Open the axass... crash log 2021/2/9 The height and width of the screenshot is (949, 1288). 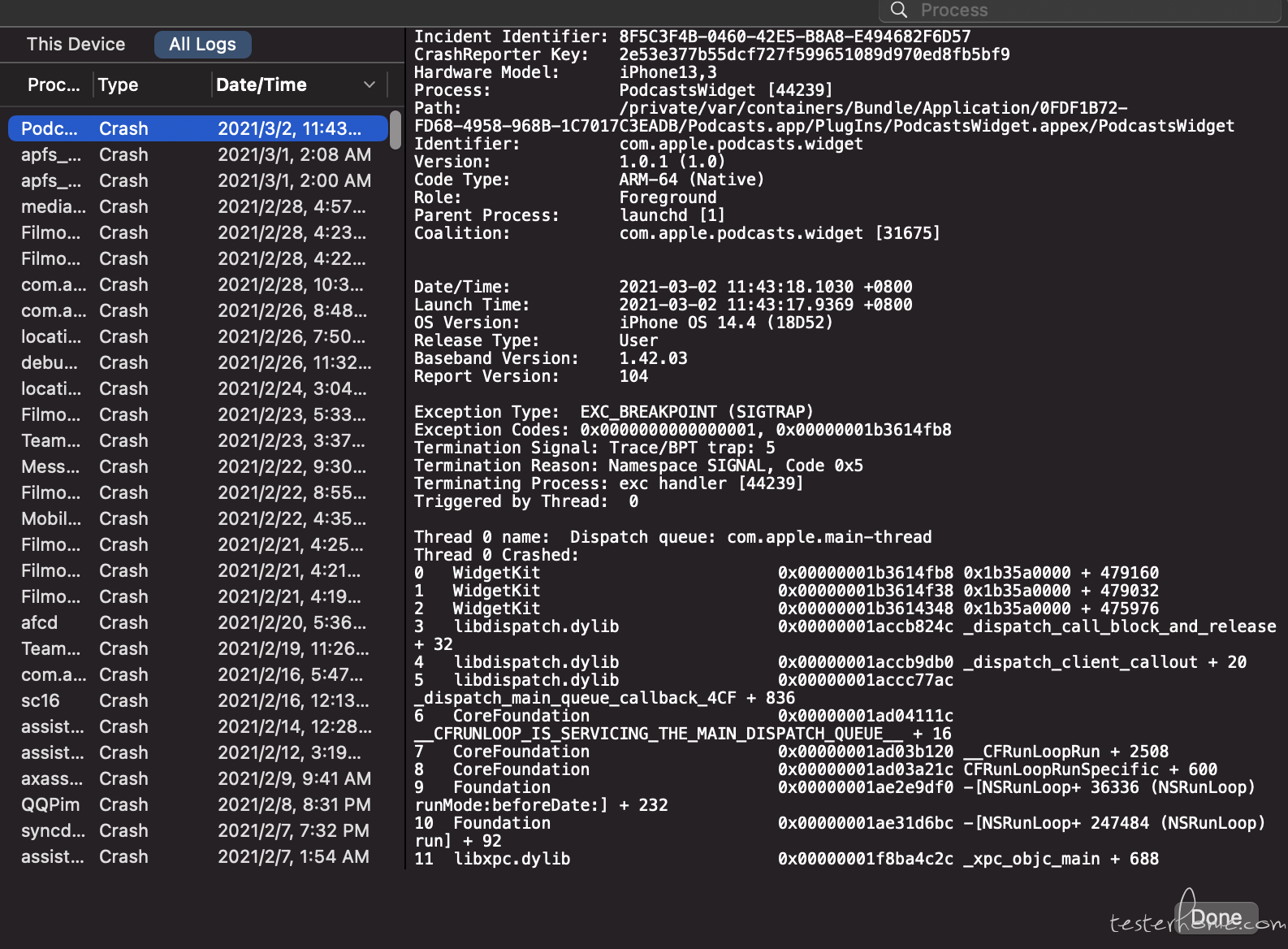[198, 778]
